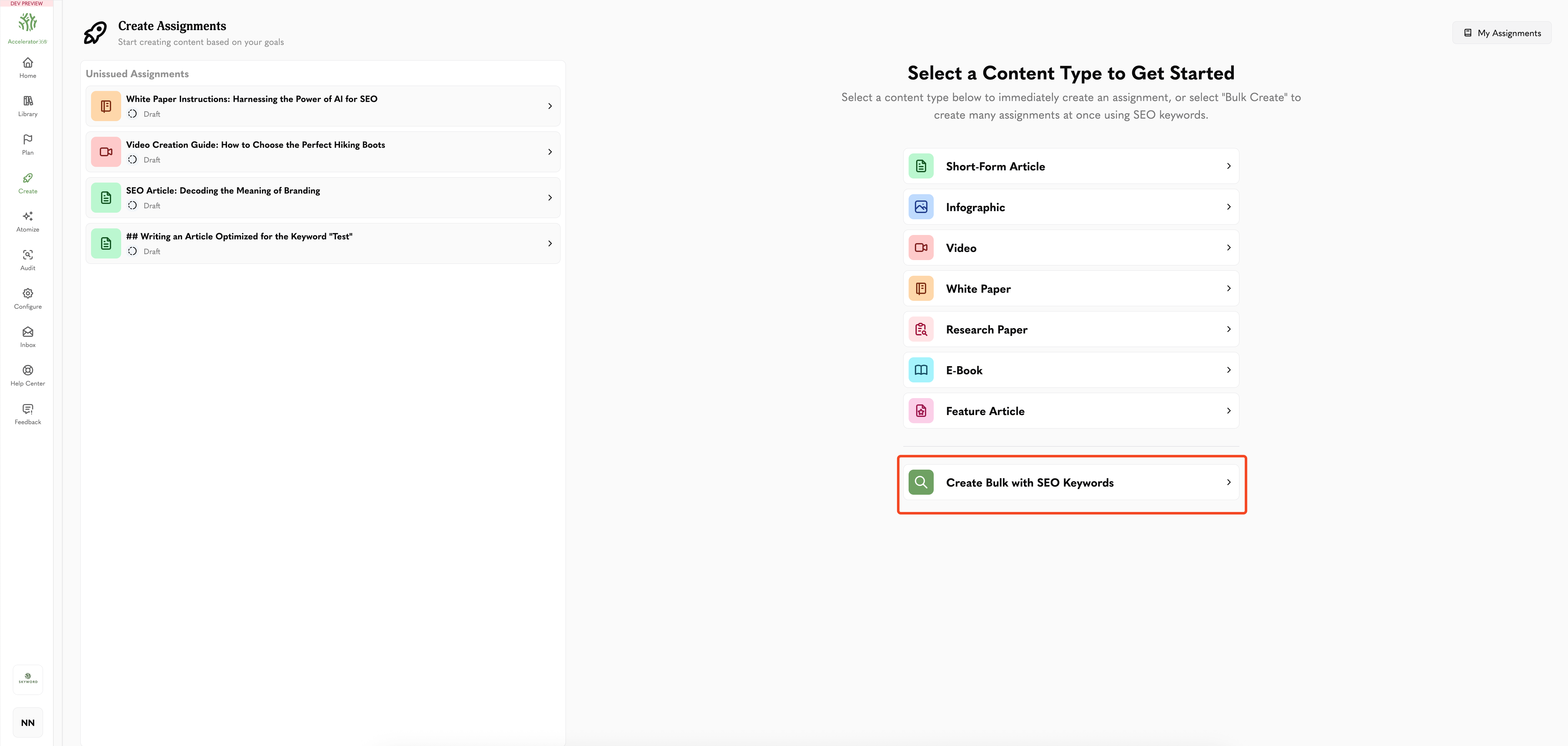Click the Skyword workspace logo
The image size is (1568, 746).
point(28,679)
